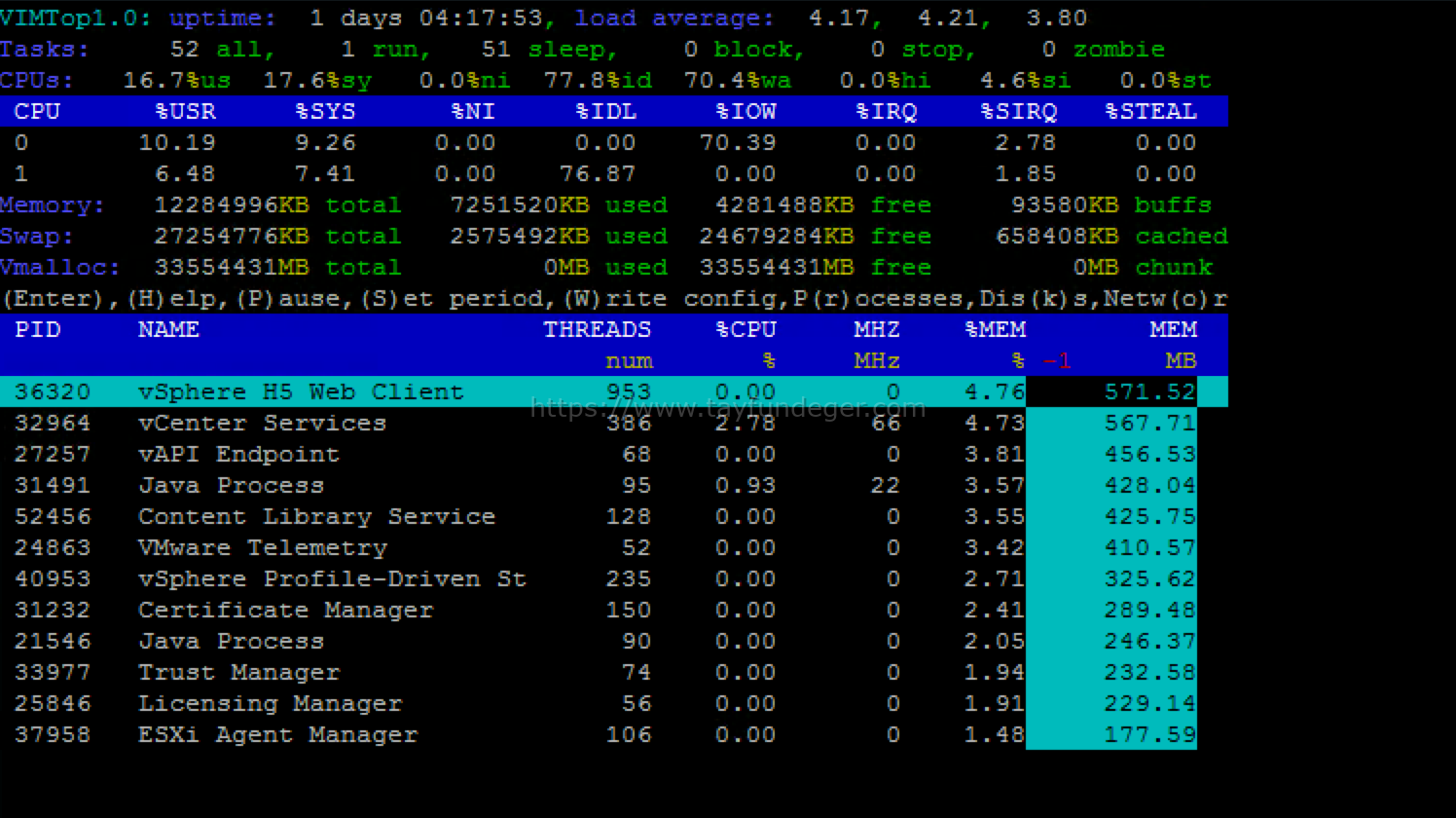The height and width of the screenshot is (818, 1456).
Task: Select vSphere Profile-Driven St process
Action: tap(332, 579)
